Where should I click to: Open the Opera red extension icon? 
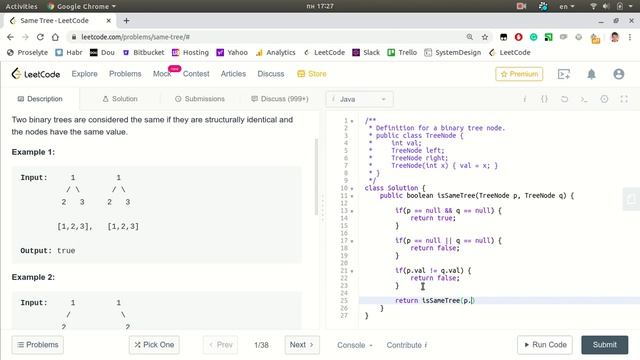pyautogui.click(x=518, y=37)
